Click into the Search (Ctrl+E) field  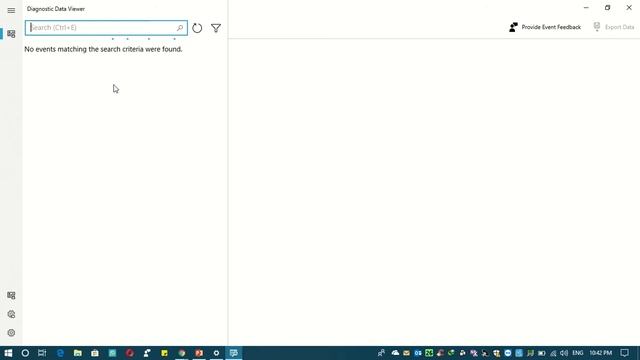click(106, 28)
